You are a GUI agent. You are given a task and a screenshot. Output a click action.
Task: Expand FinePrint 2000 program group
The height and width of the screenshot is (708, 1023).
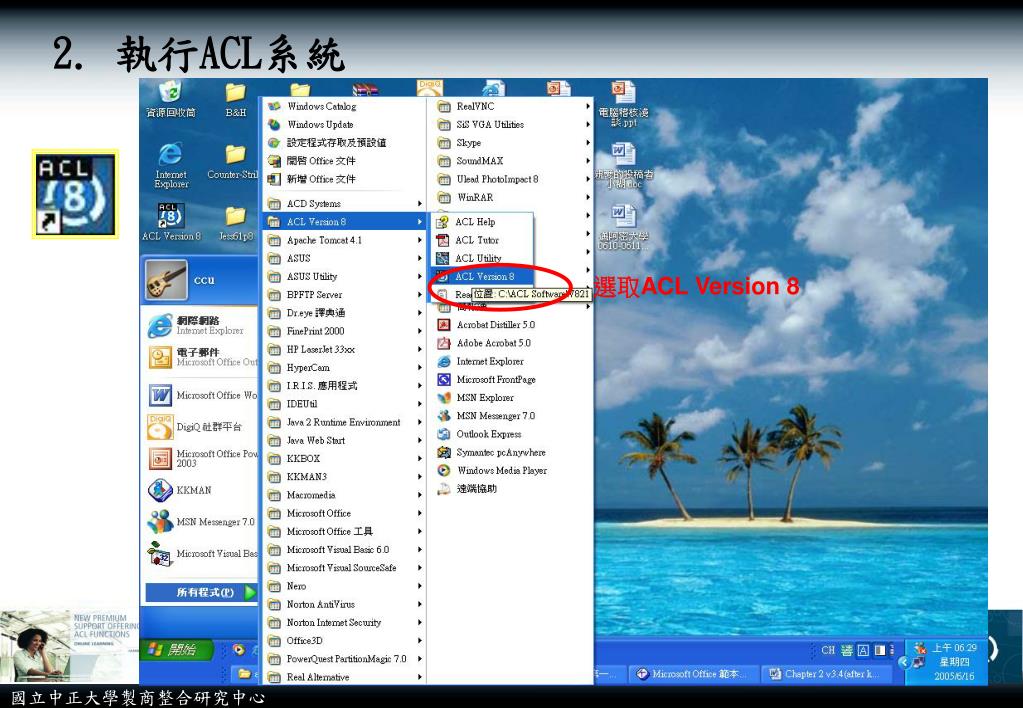[x=344, y=331]
